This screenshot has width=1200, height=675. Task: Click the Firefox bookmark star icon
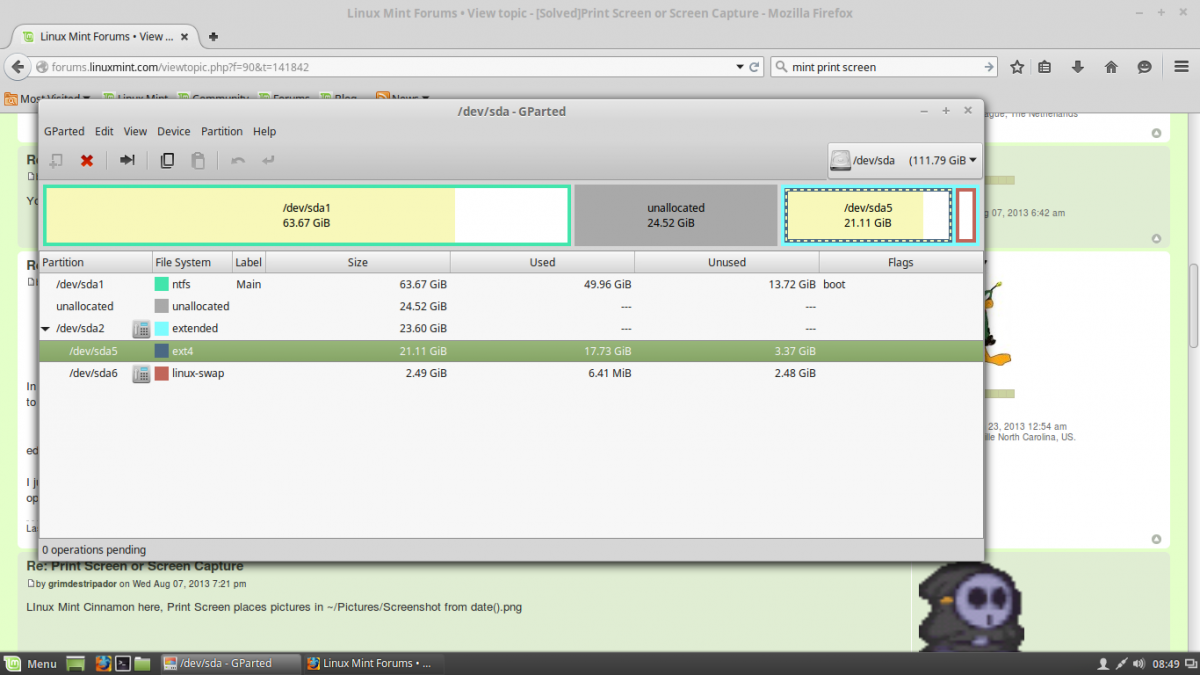pyautogui.click(x=1017, y=67)
